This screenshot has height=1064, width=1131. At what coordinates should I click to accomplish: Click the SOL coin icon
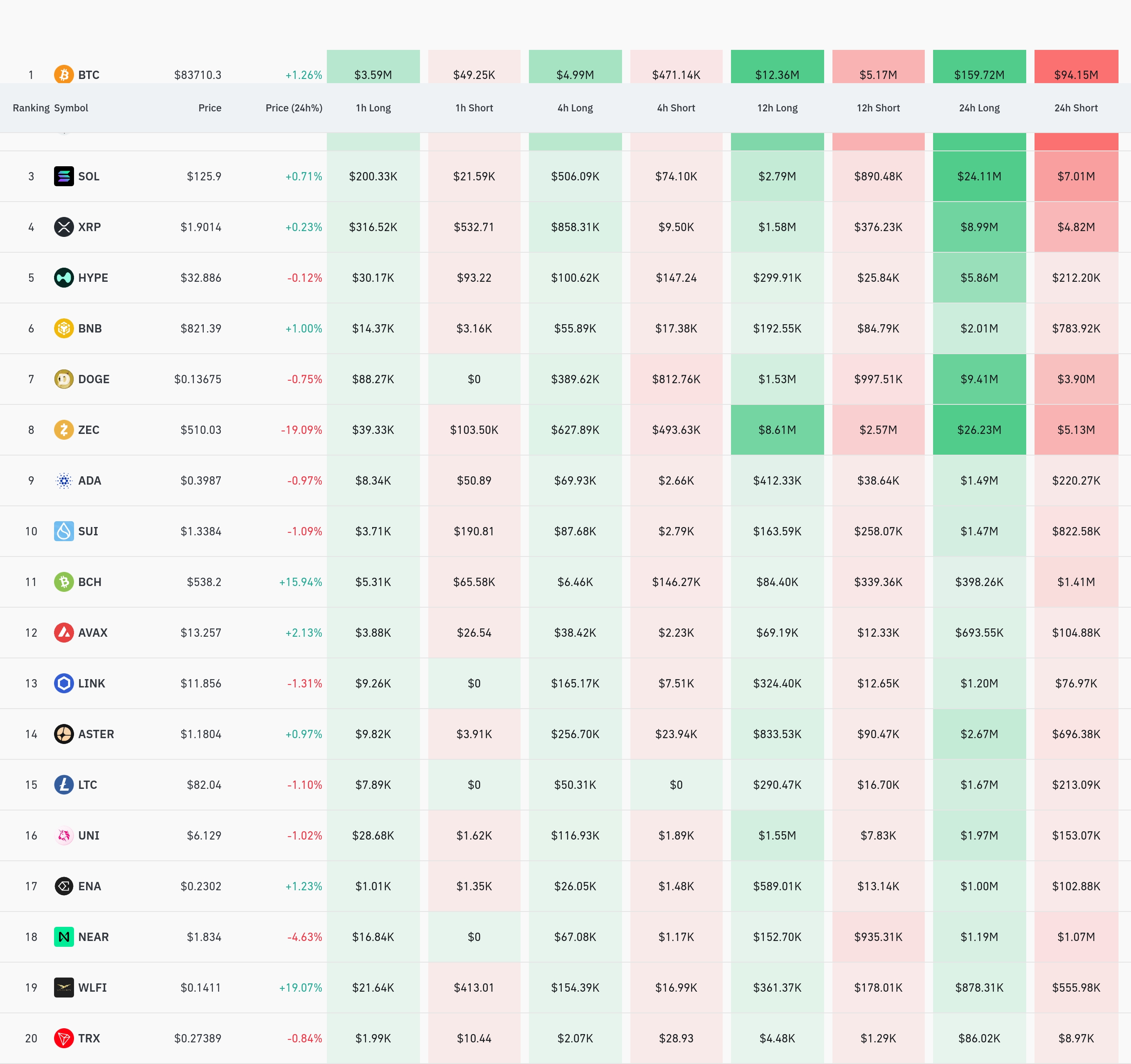click(64, 176)
